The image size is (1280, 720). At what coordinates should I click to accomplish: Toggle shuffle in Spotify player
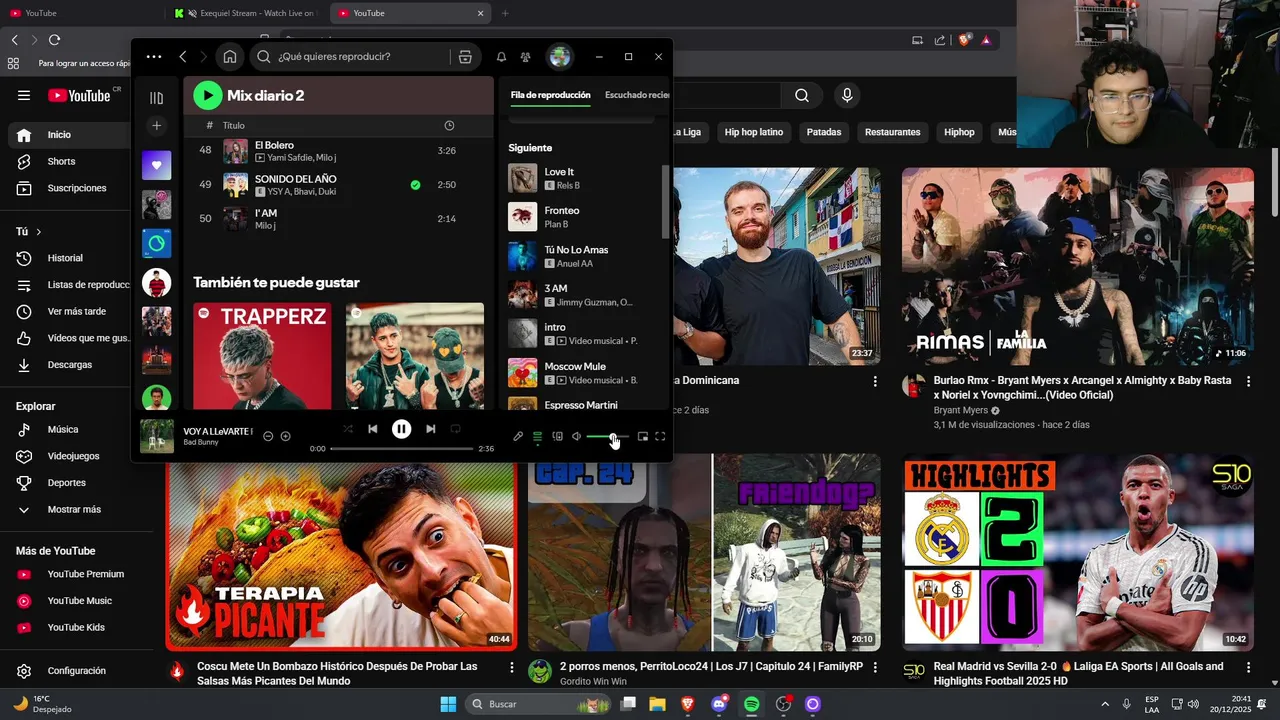click(348, 429)
